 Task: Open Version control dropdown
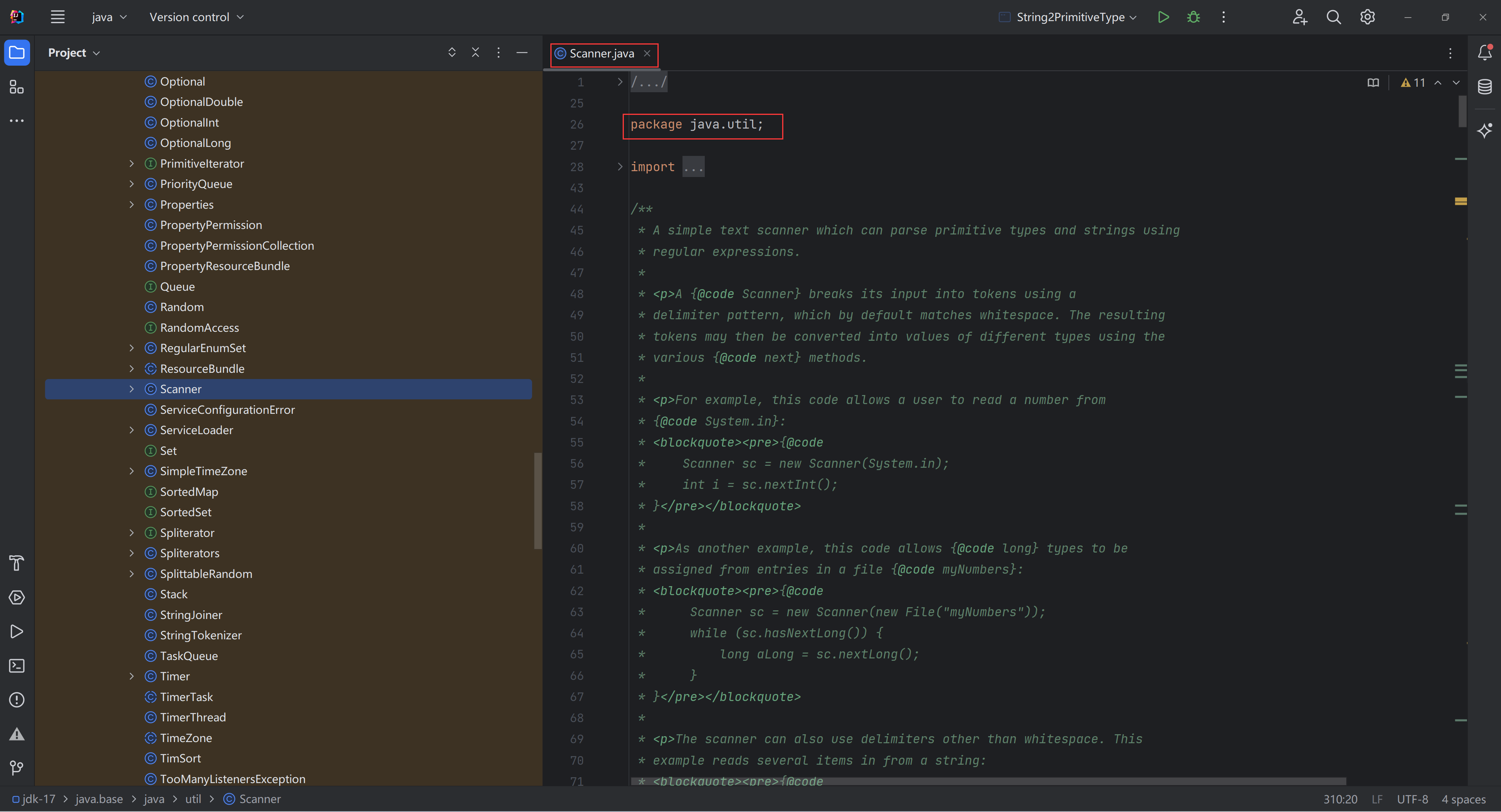[196, 17]
